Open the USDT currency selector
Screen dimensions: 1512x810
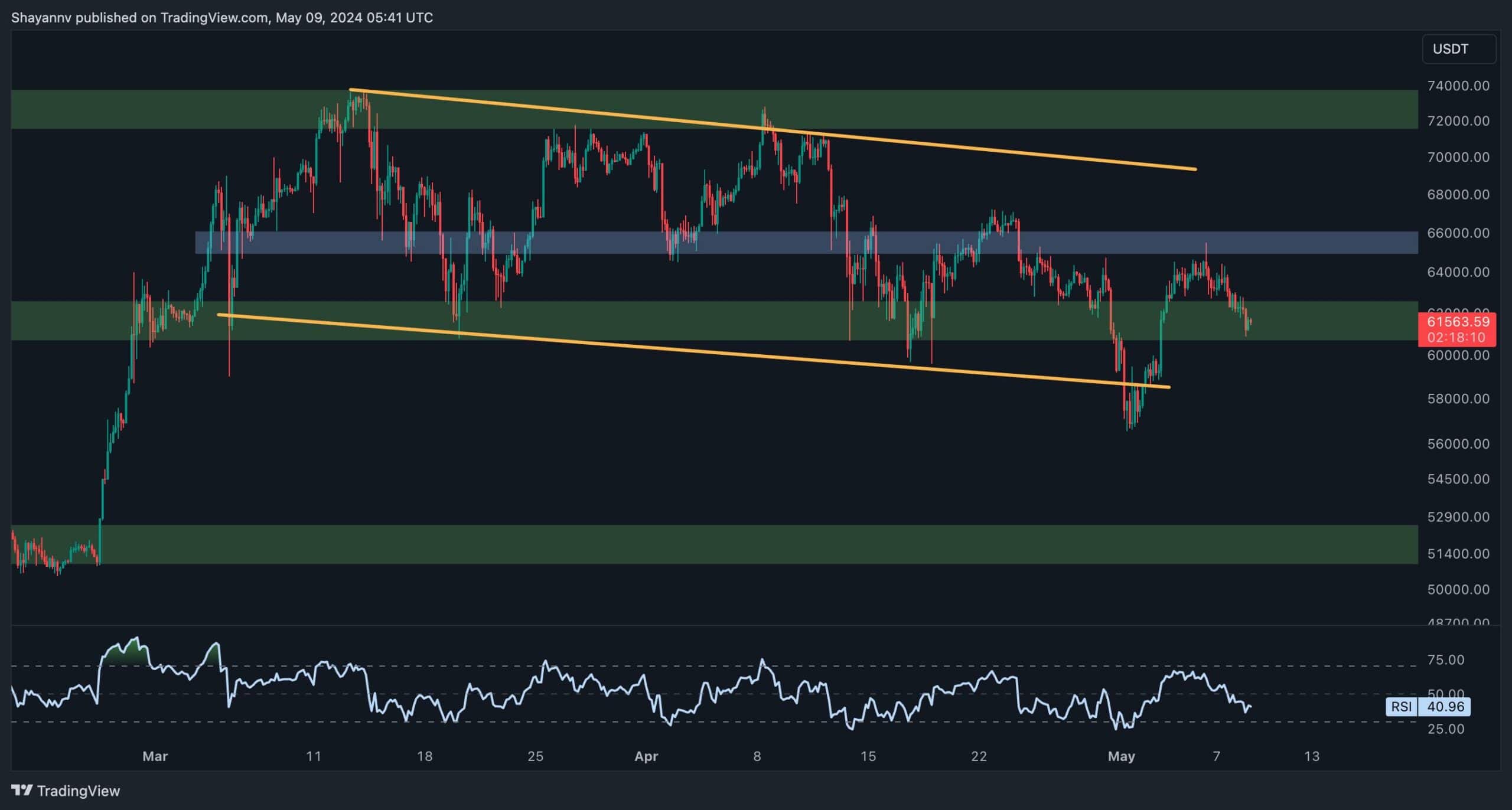1458,49
